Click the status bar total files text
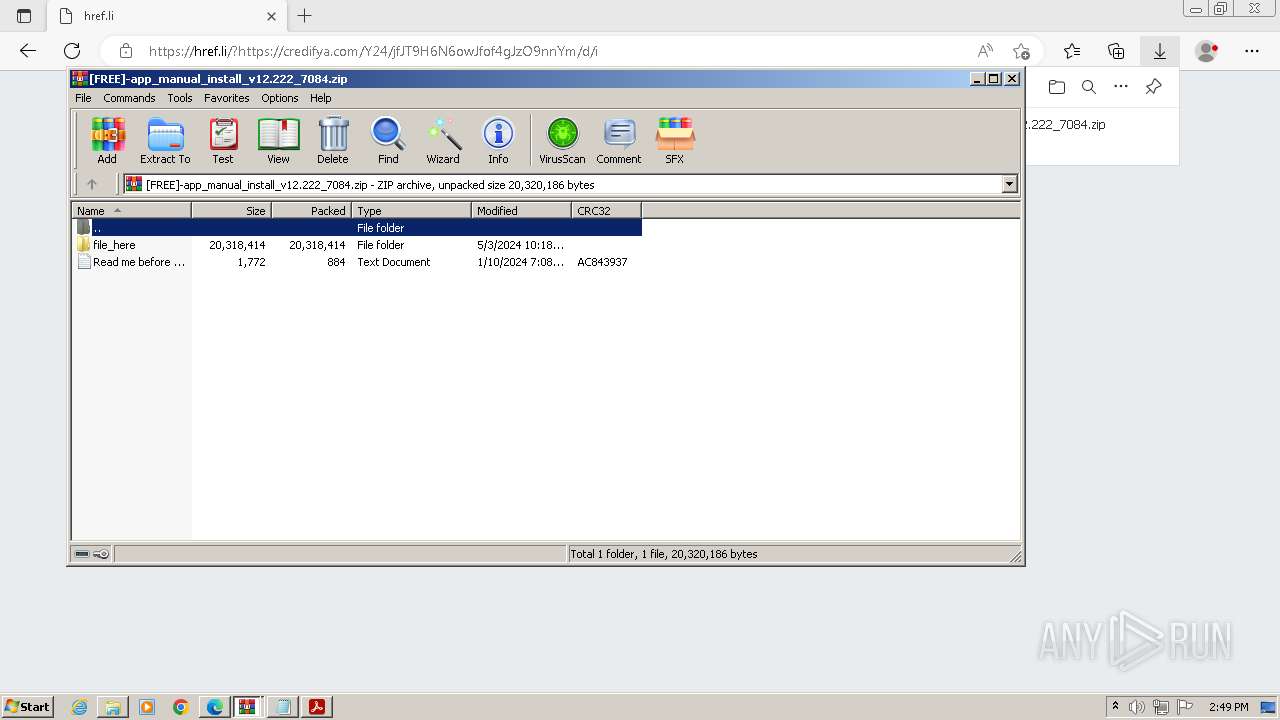This screenshot has height=720, width=1280. tap(664, 554)
